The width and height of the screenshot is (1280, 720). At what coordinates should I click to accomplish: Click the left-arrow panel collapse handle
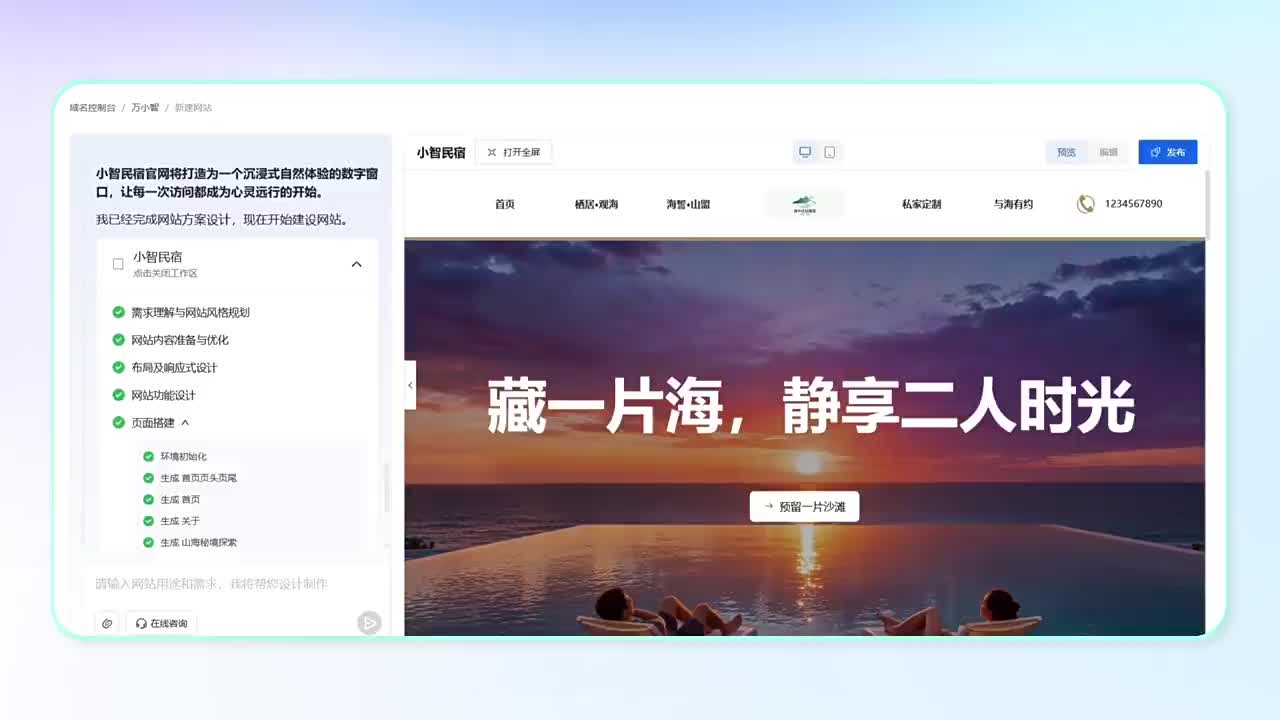[x=410, y=385]
